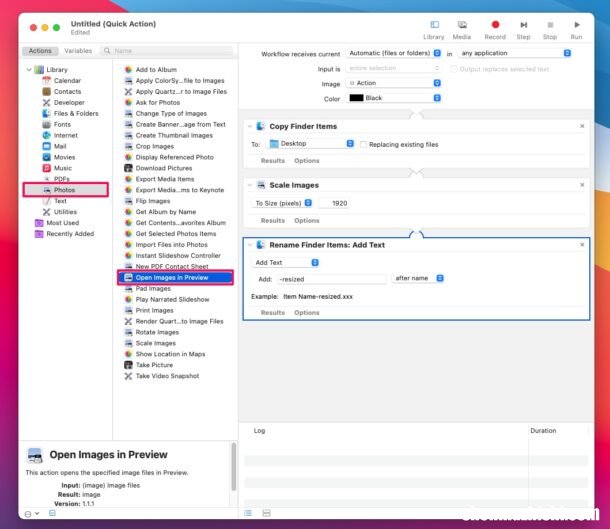Click the description pane scrollbar
Screen dimensions: 610x529
tap(233, 466)
